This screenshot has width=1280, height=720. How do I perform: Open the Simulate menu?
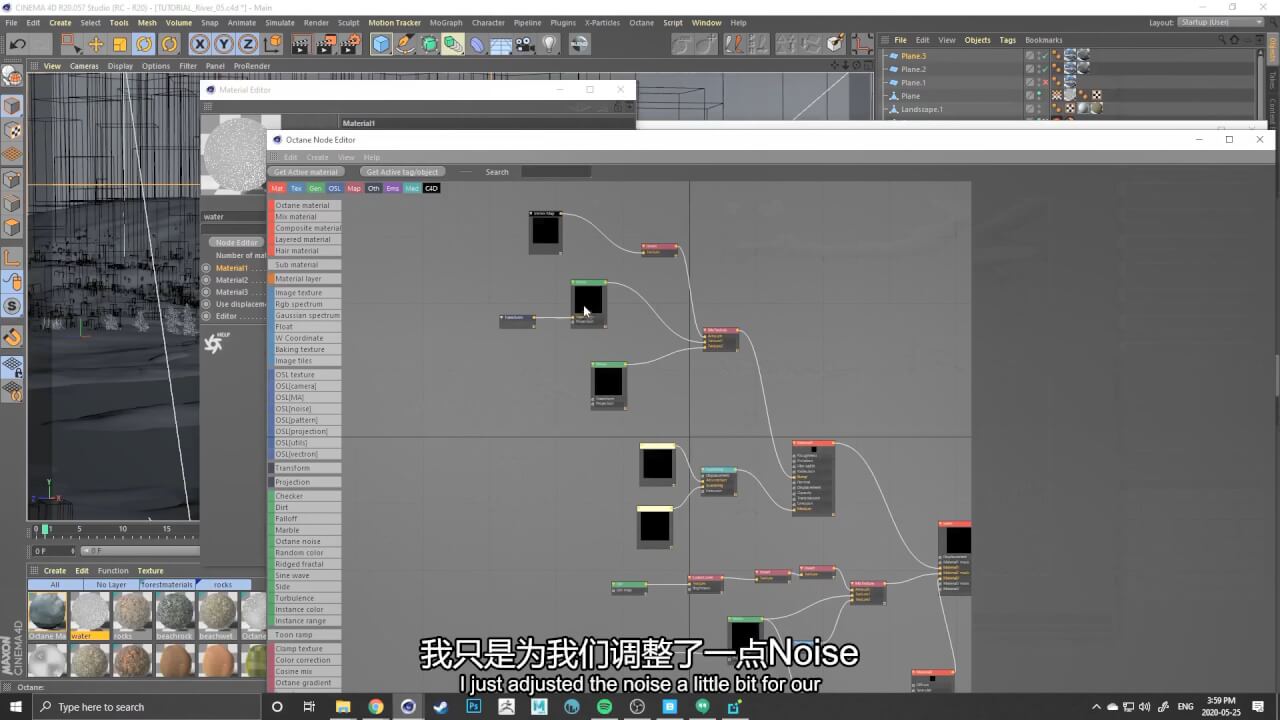(x=280, y=22)
